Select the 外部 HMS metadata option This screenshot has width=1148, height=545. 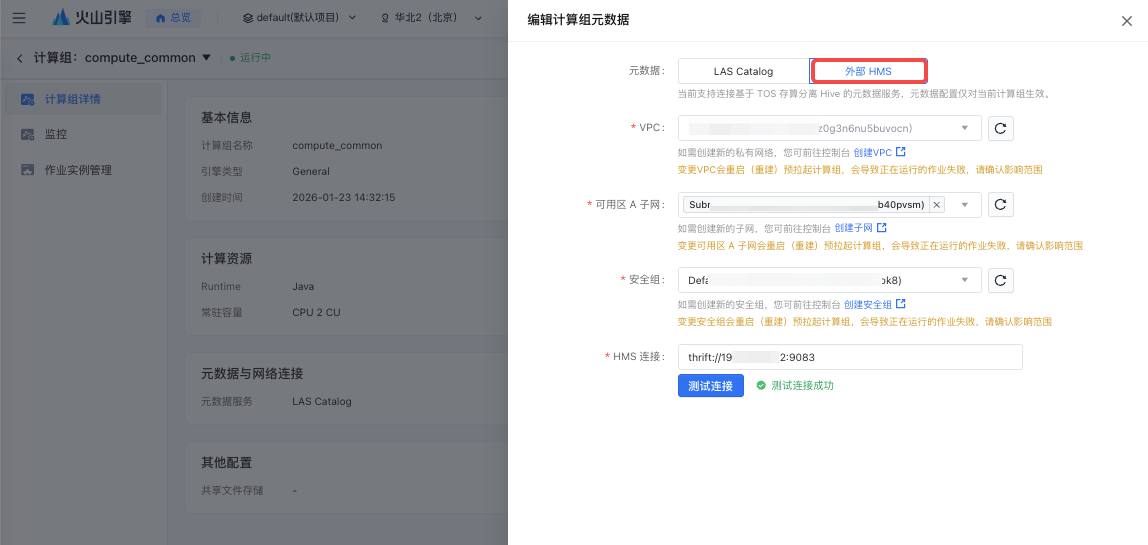[x=868, y=72]
